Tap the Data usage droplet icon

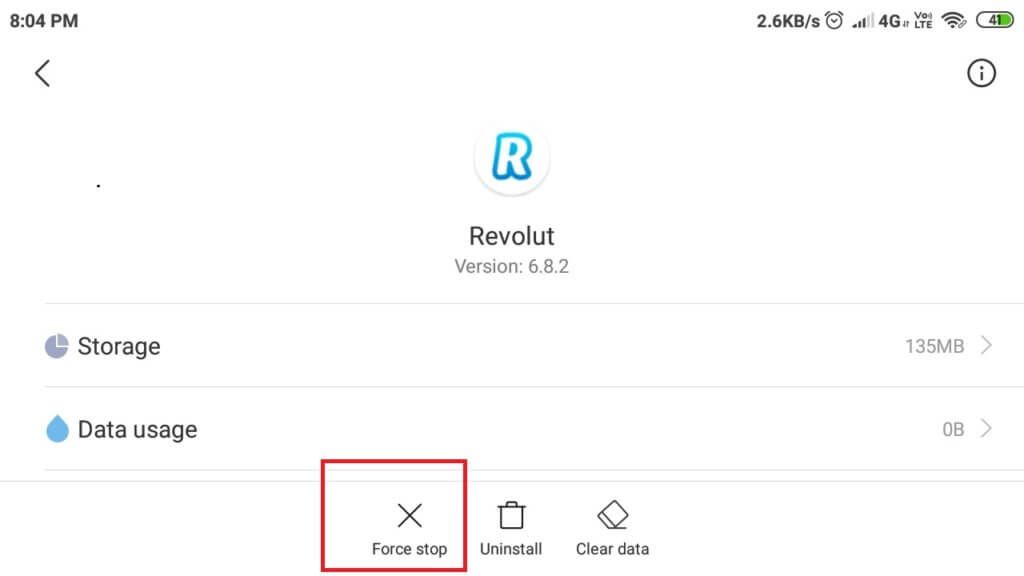tap(57, 429)
